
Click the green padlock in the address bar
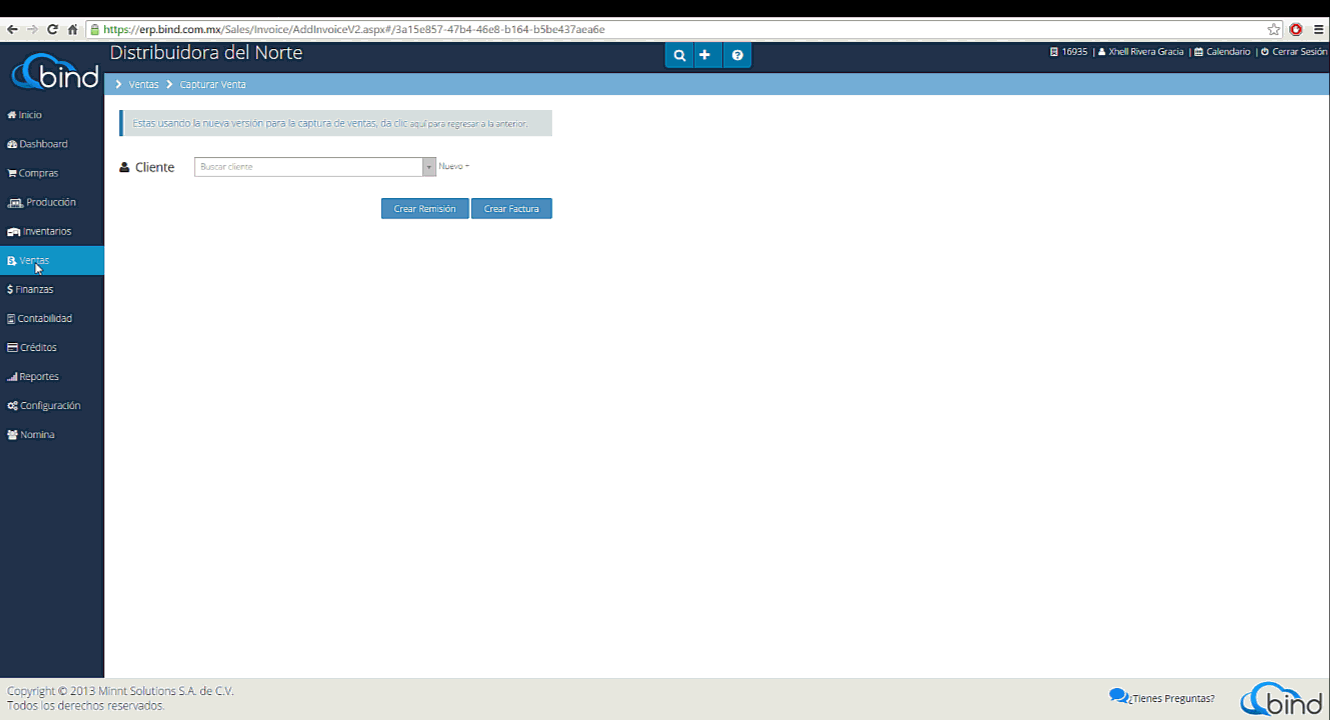[x=95, y=29]
